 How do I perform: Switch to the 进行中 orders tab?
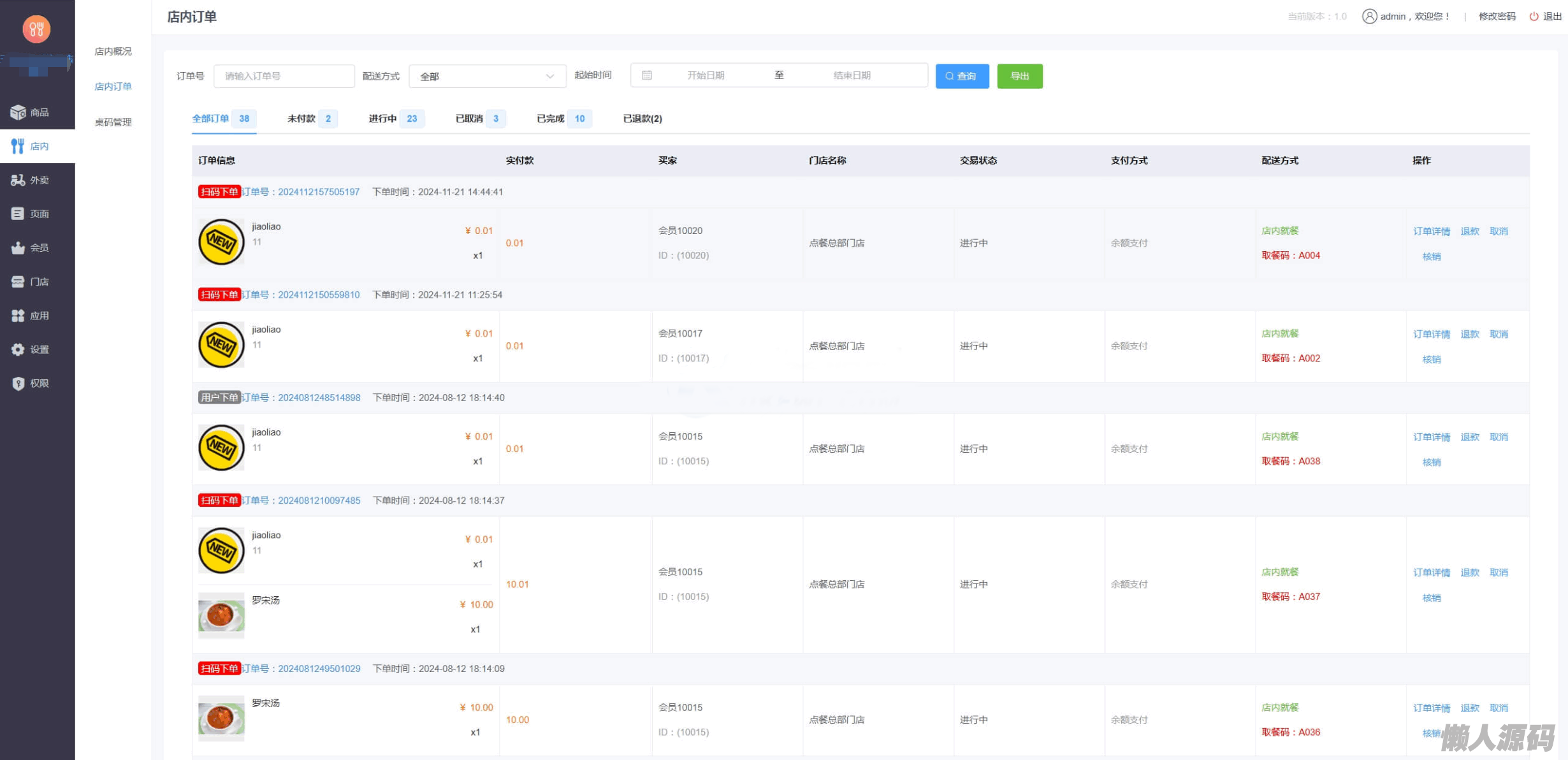(382, 119)
